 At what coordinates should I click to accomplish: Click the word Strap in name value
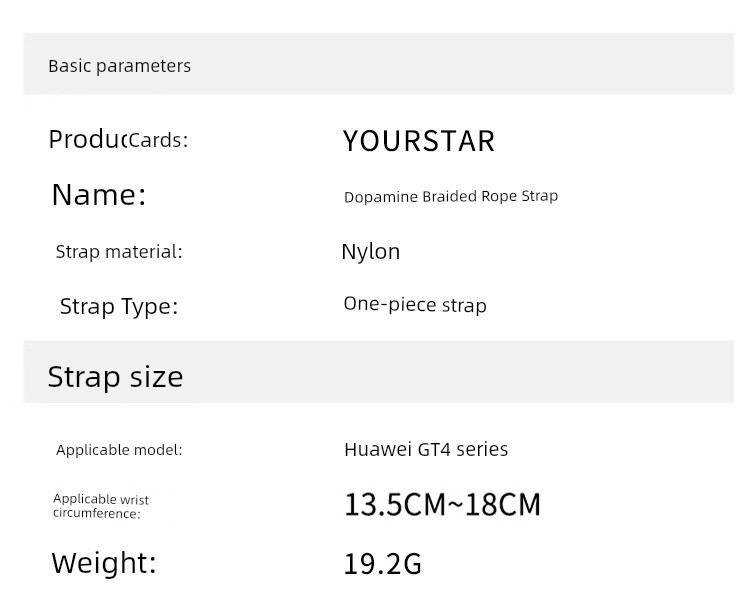click(539, 195)
